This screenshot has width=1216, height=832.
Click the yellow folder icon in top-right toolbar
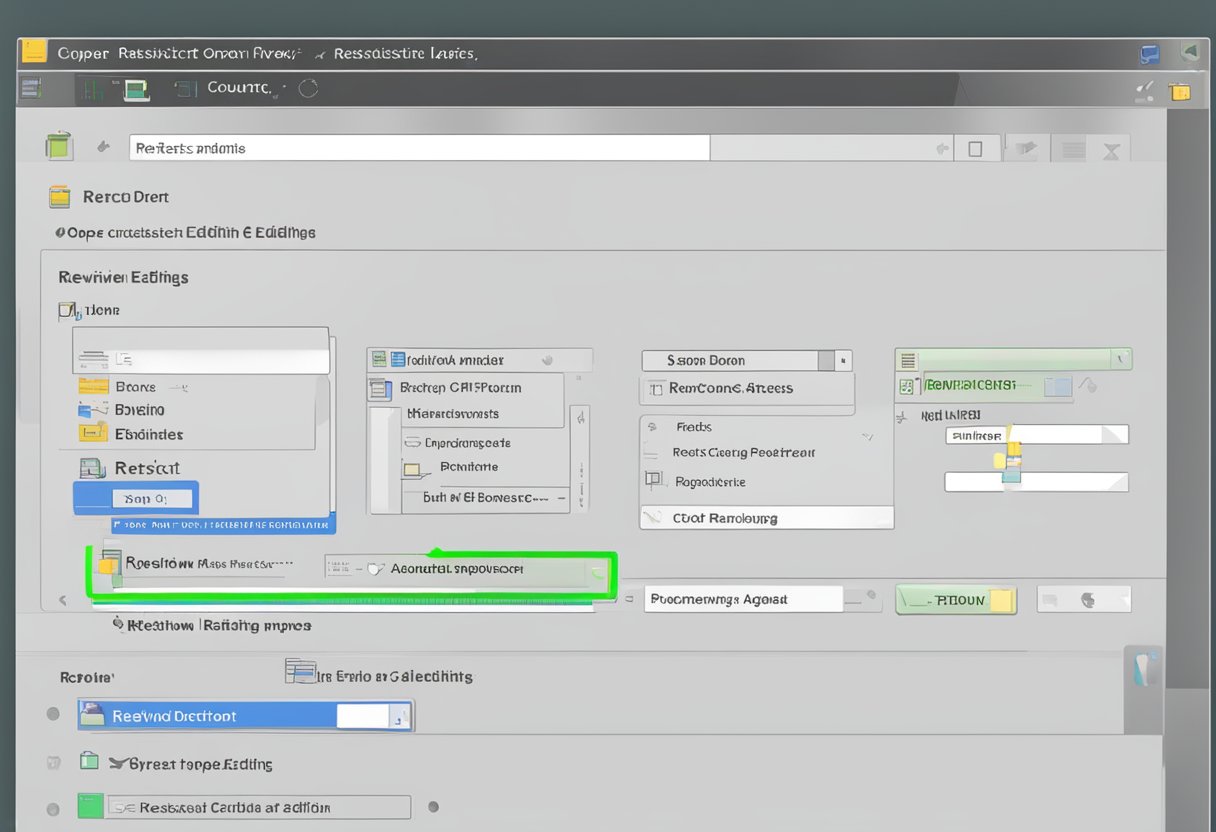1180,91
